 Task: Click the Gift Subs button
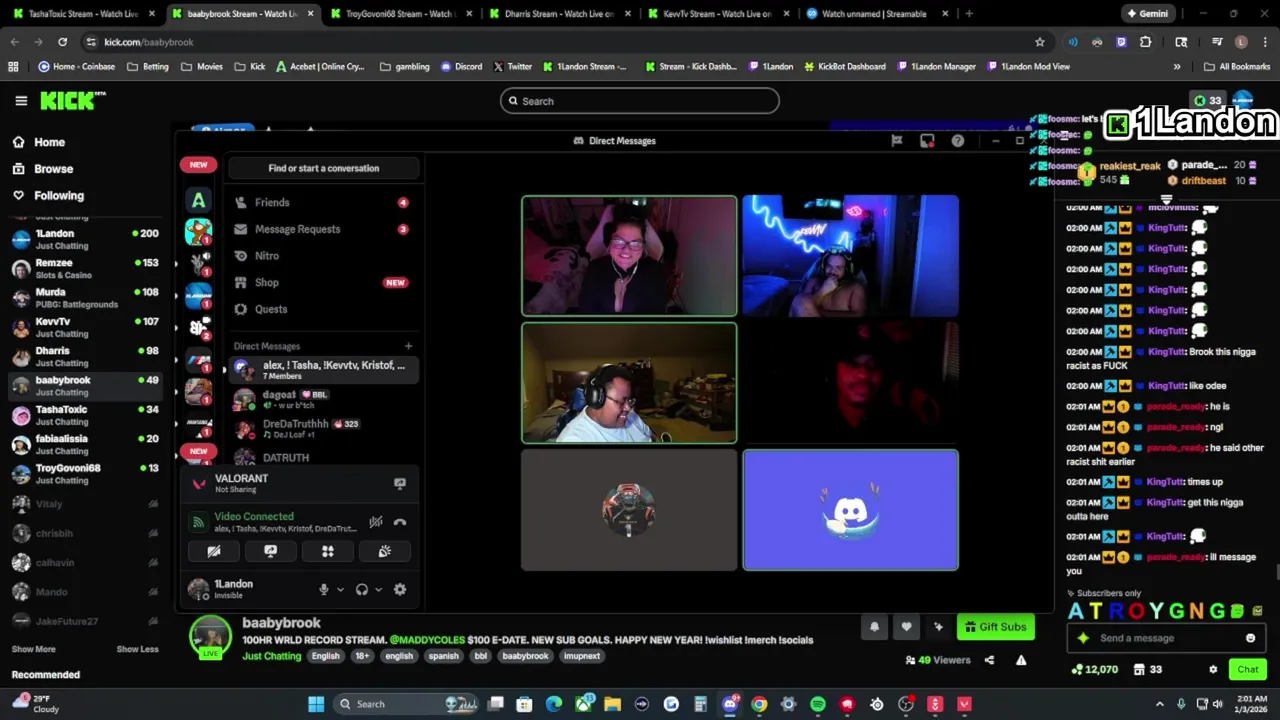(994, 627)
